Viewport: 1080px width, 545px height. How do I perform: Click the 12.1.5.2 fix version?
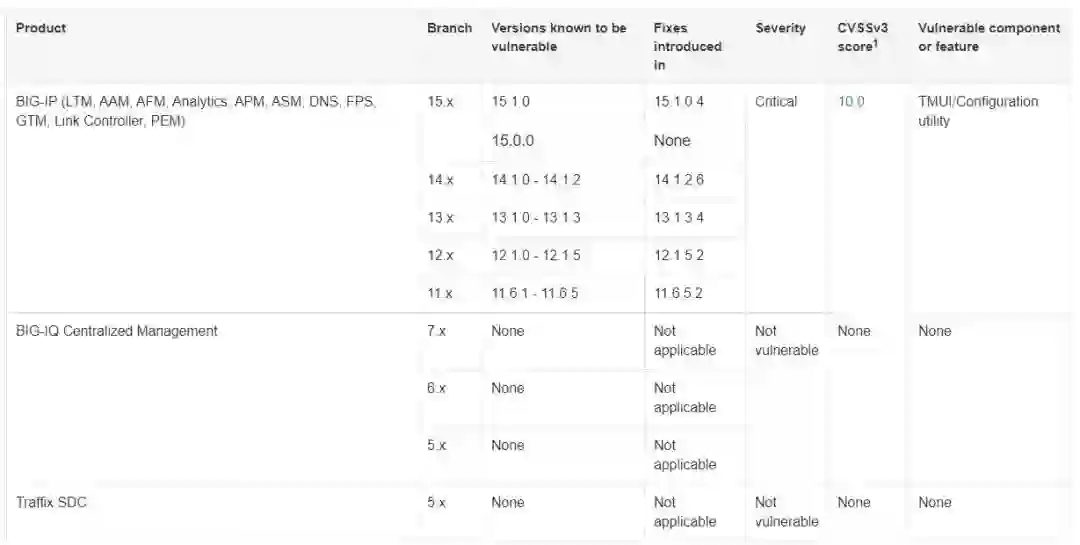point(679,255)
